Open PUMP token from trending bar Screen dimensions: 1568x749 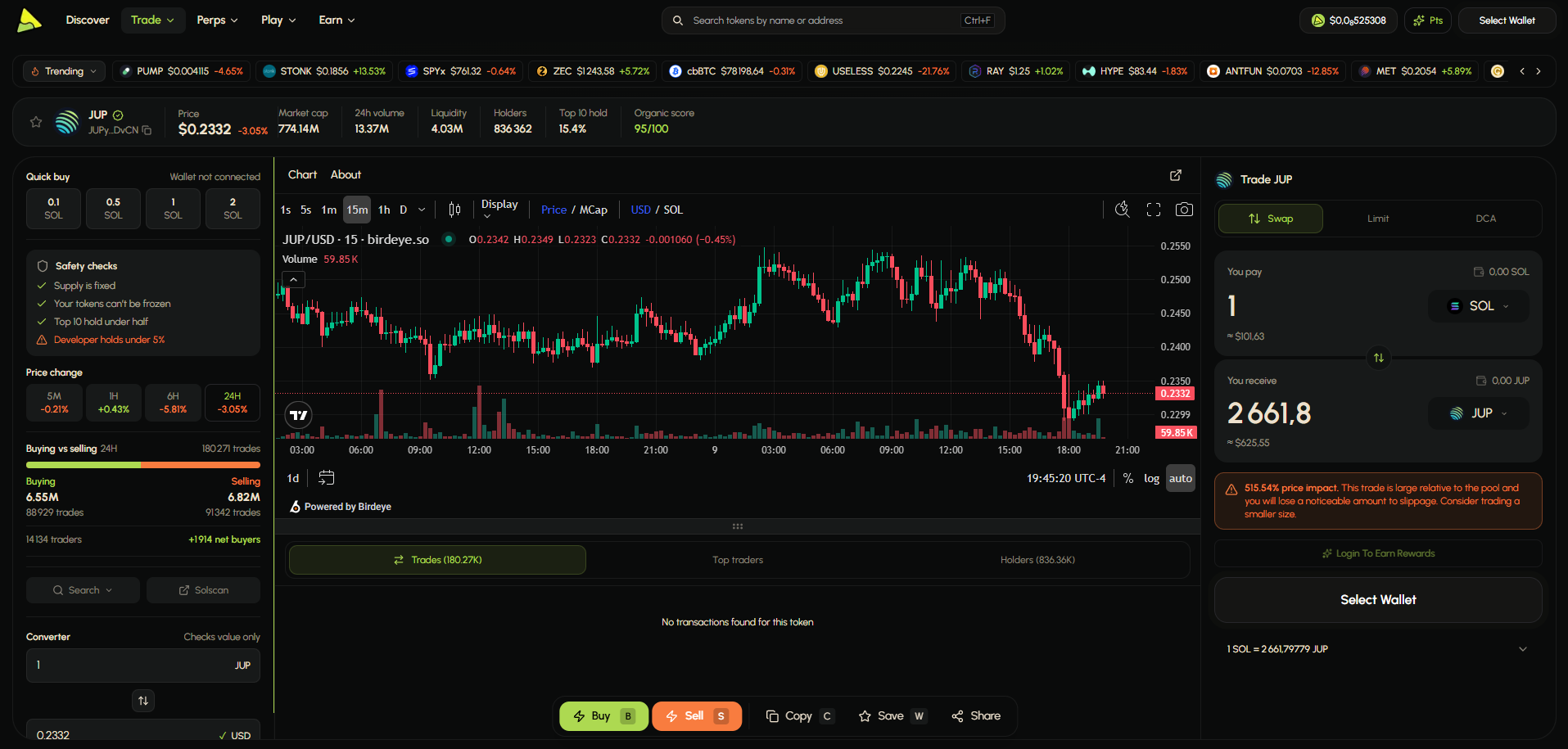pyautogui.click(x=181, y=71)
